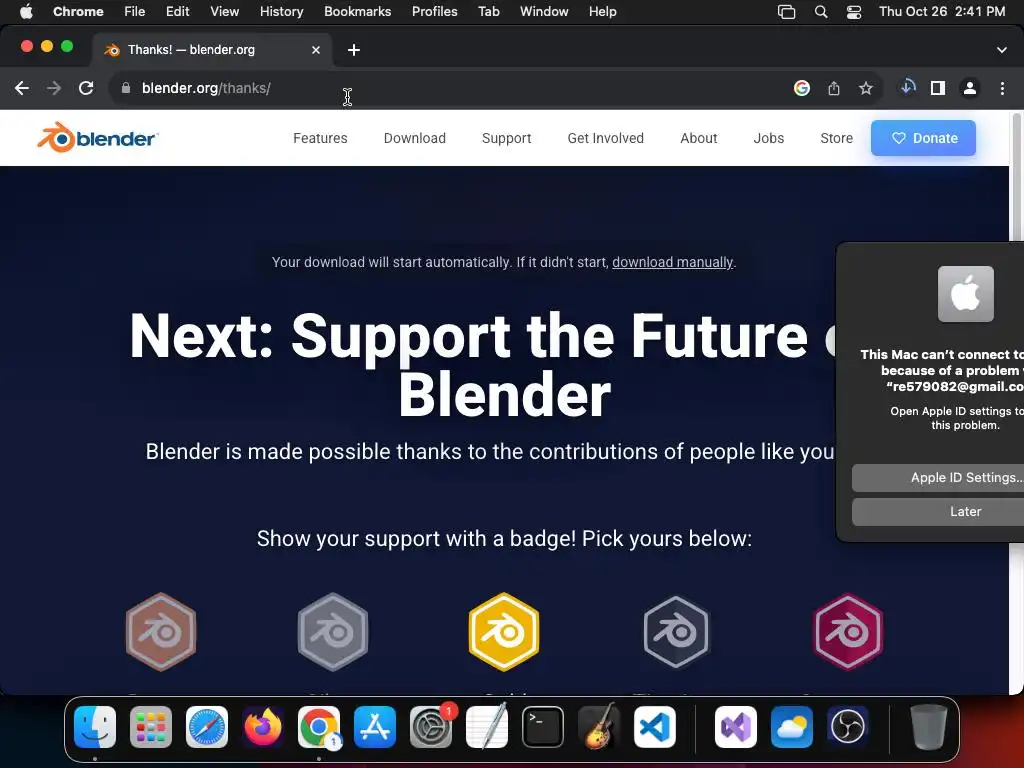Open the Jobs nav link

pos(769,138)
